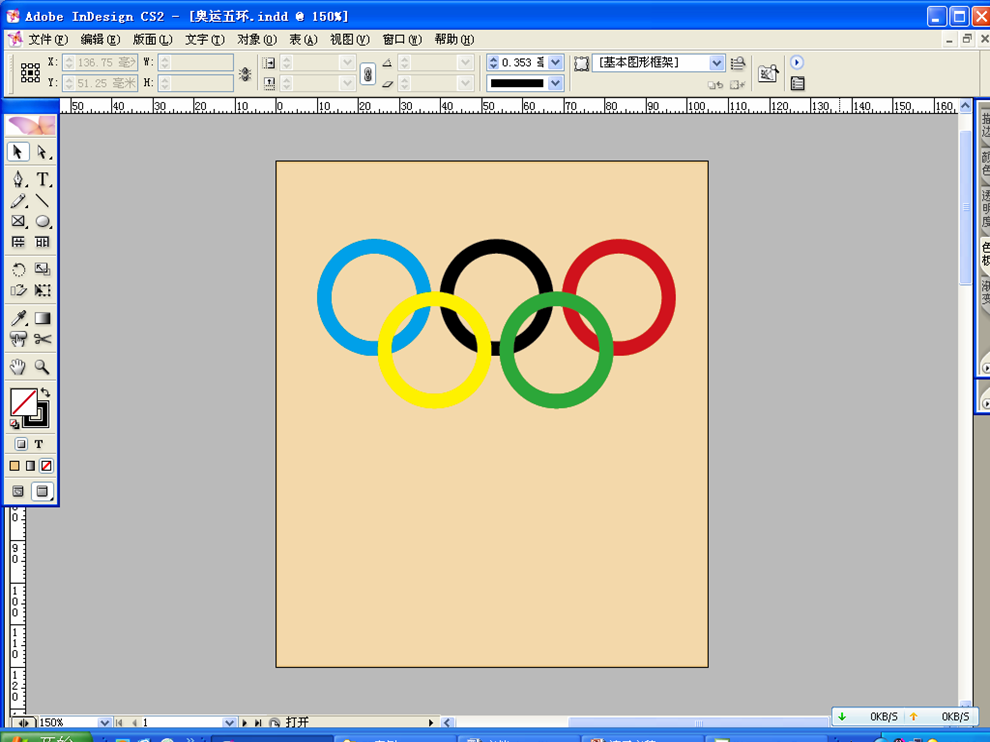Select the Hand tool
The width and height of the screenshot is (990, 742).
(x=18, y=367)
